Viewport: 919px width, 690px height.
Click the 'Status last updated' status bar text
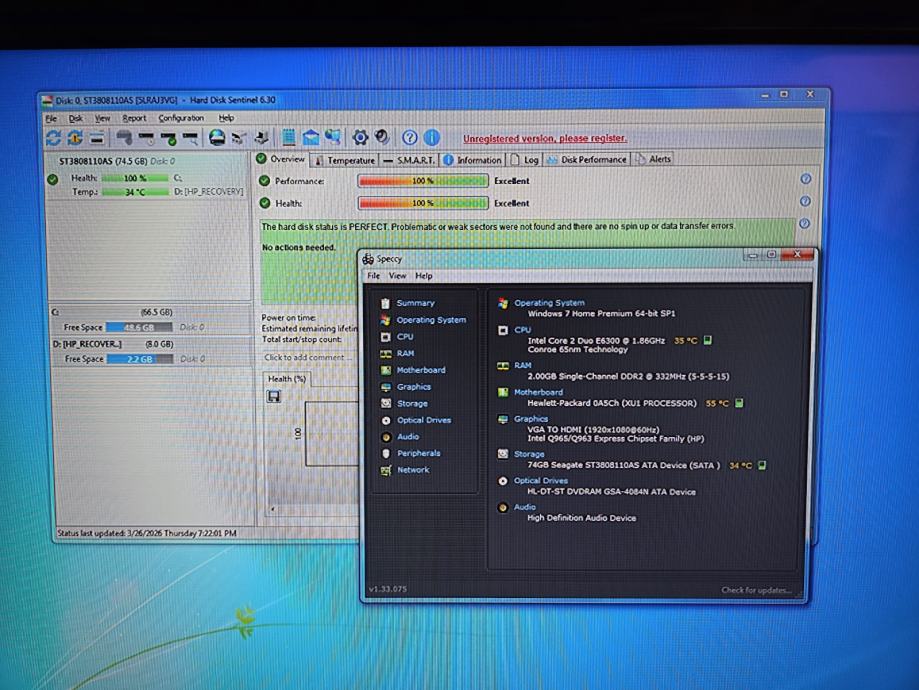pos(147,533)
